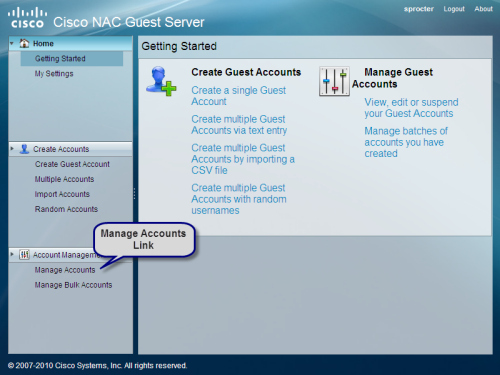The image size is (500, 375).
Task: Click the Logout link
Action: click(454, 9)
